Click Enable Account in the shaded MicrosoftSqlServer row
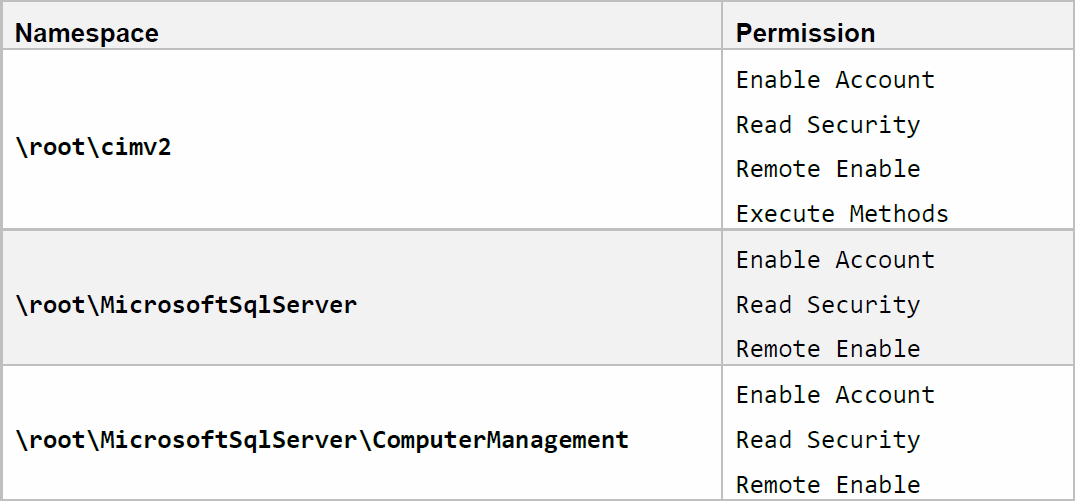 coord(835,260)
